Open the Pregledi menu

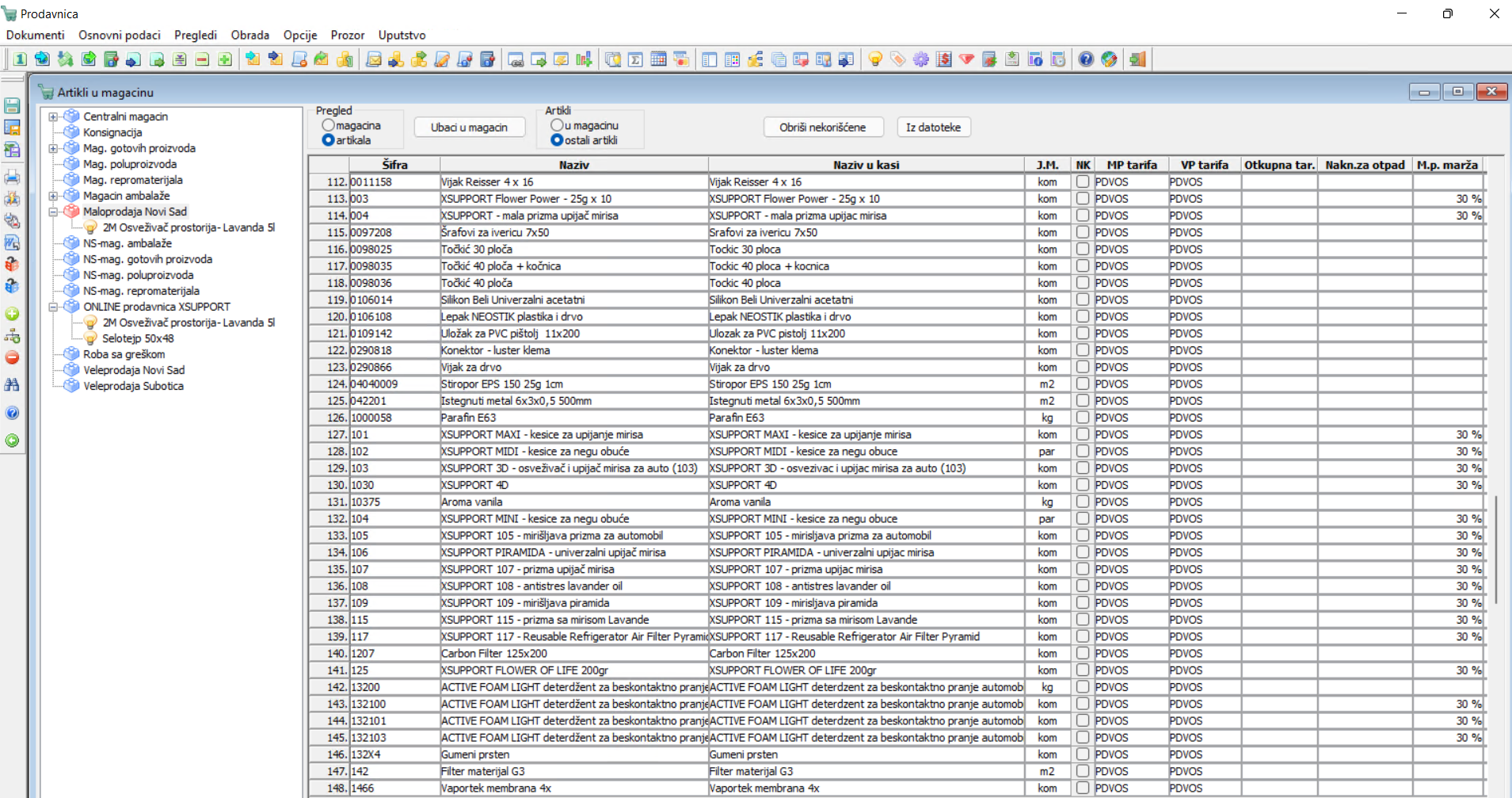click(196, 35)
